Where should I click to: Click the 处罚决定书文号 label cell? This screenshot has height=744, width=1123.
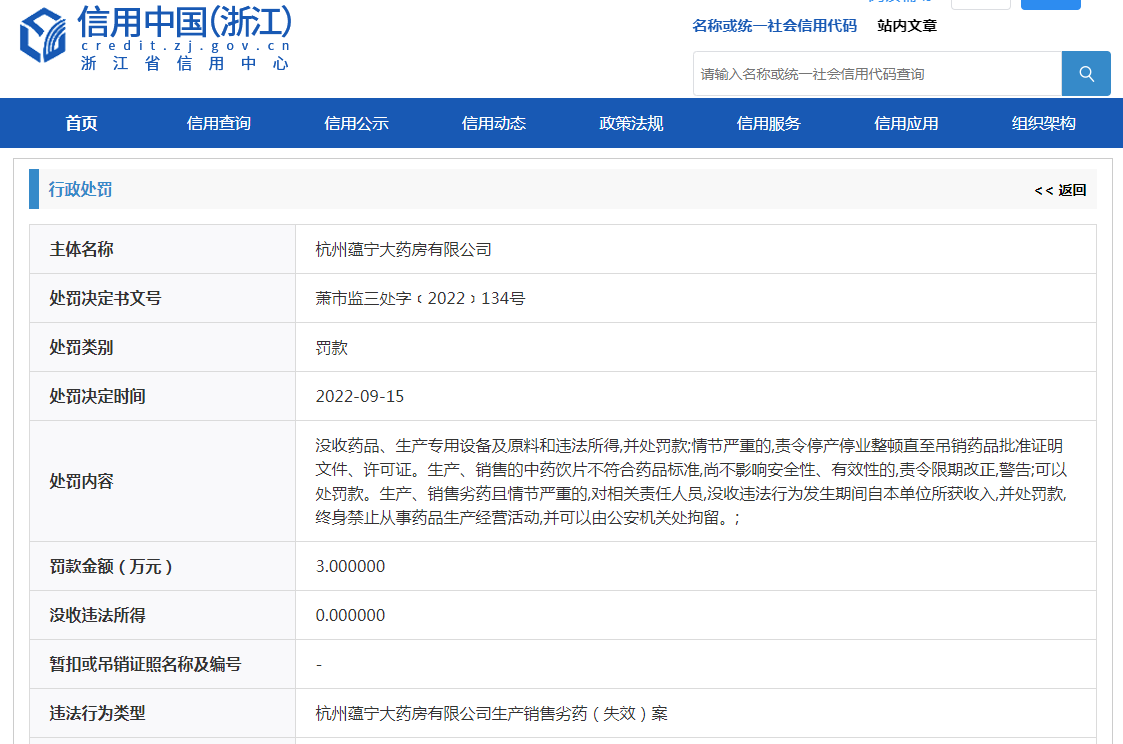pyautogui.click(x=163, y=298)
